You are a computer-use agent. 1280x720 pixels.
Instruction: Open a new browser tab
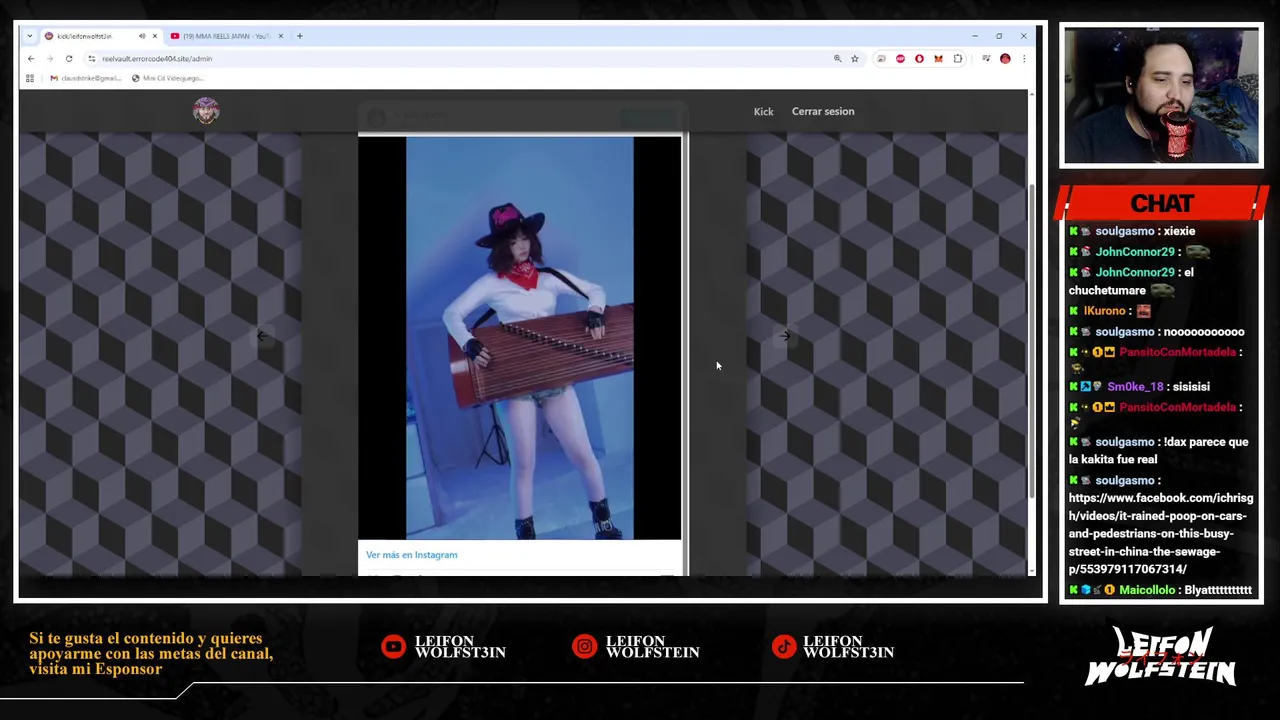click(299, 36)
